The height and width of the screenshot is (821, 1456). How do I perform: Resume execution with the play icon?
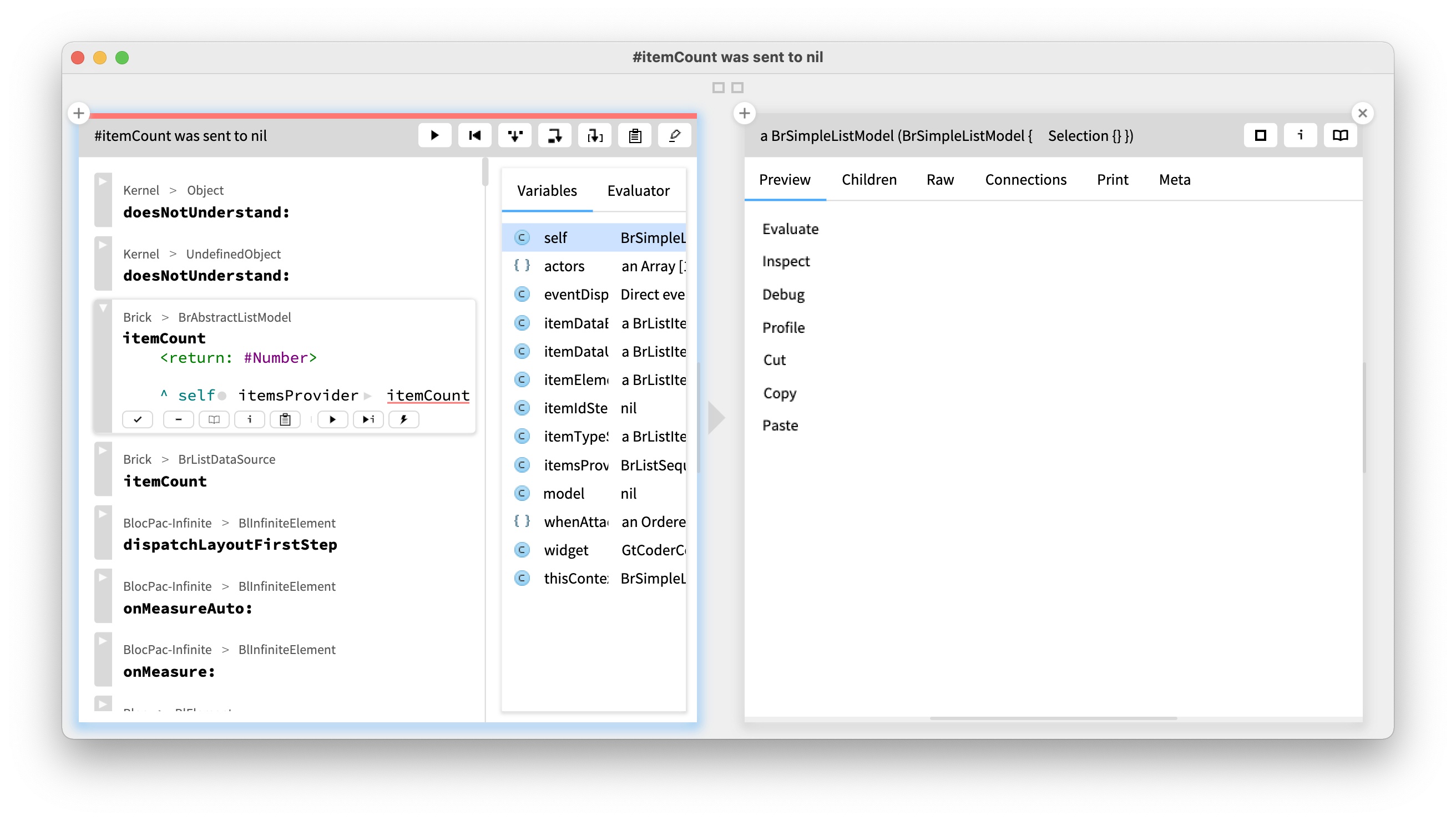point(434,135)
